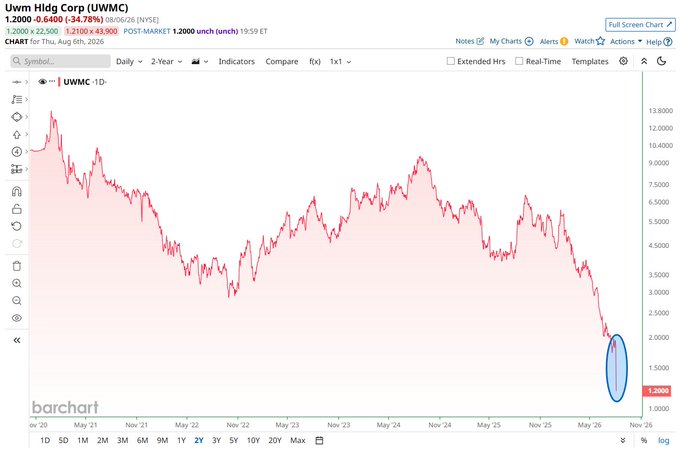Zoom out on the chart

(17, 301)
